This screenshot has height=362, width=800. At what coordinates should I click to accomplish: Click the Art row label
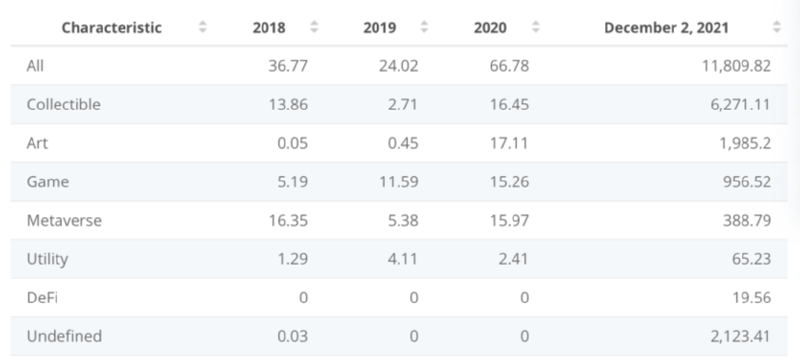[x=37, y=143]
